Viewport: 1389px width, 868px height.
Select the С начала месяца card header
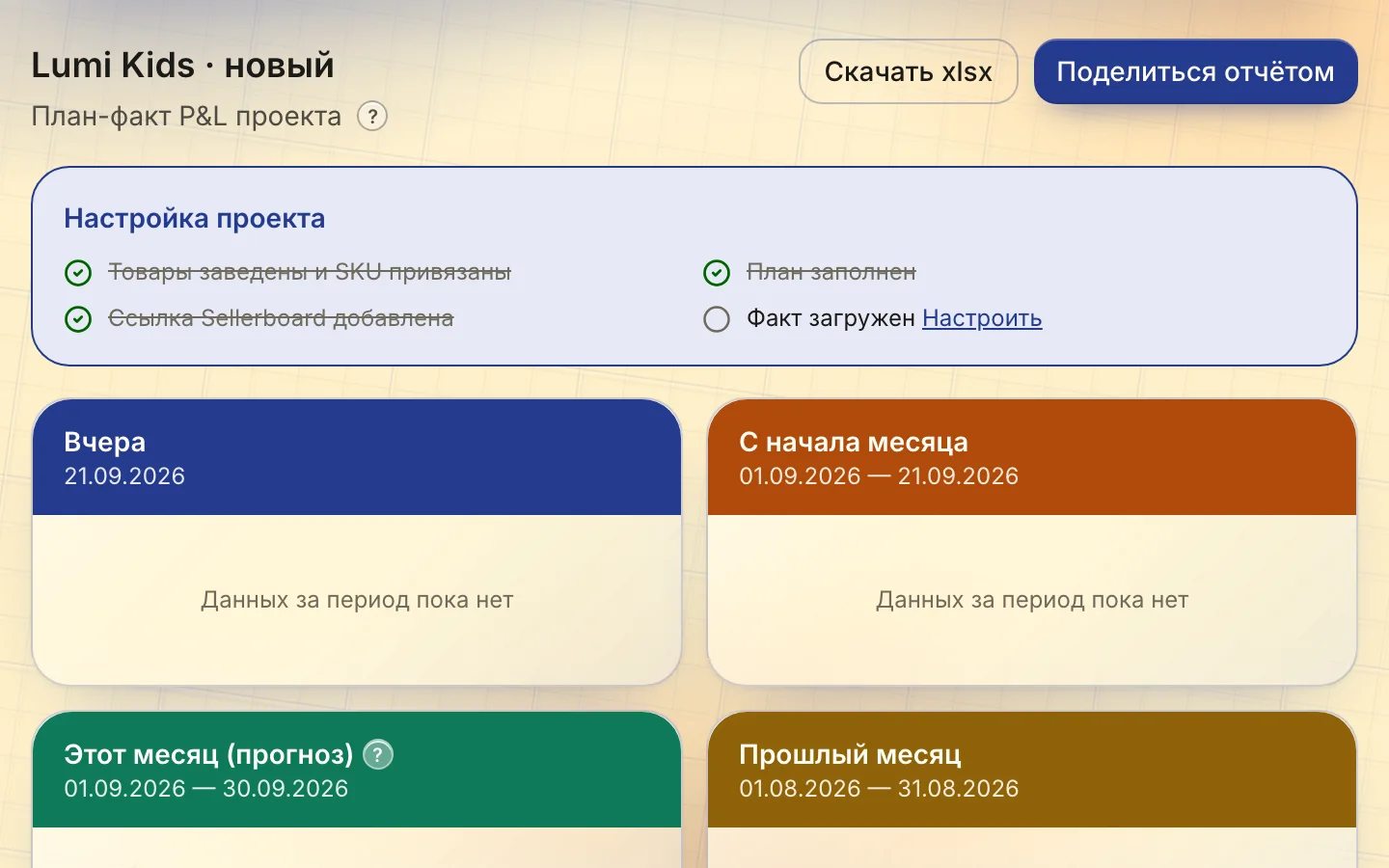click(x=1032, y=457)
